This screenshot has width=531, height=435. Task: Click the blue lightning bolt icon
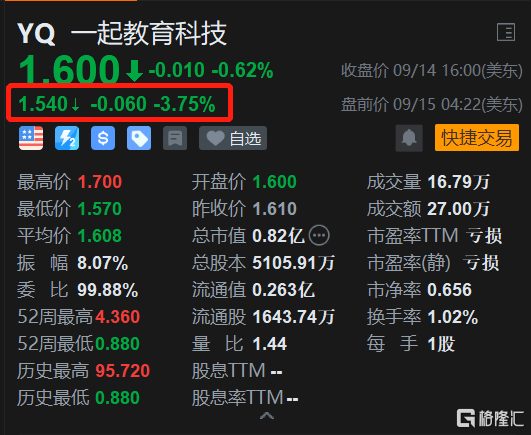67,138
